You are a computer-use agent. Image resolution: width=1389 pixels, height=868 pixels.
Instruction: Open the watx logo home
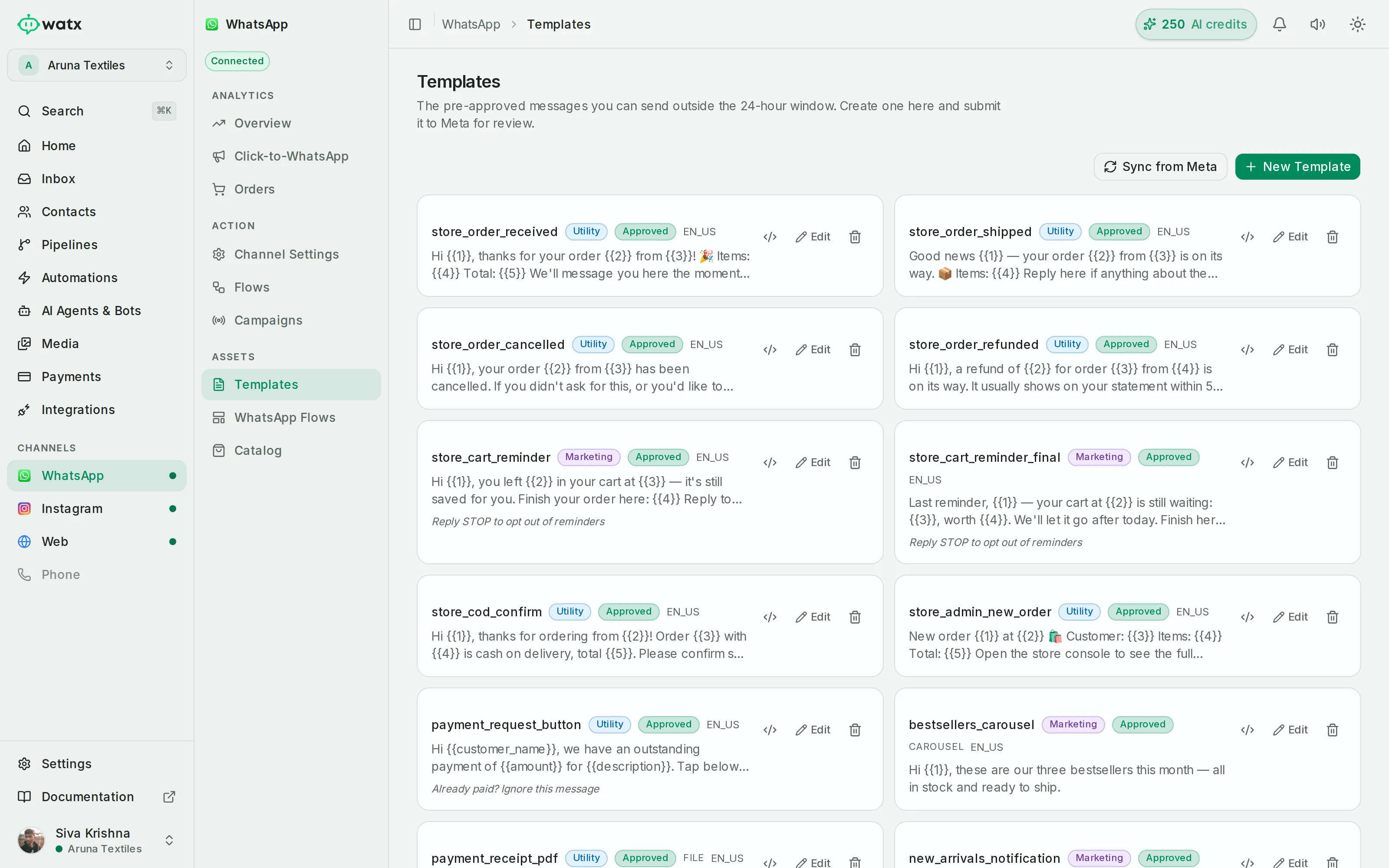coord(49,24)
